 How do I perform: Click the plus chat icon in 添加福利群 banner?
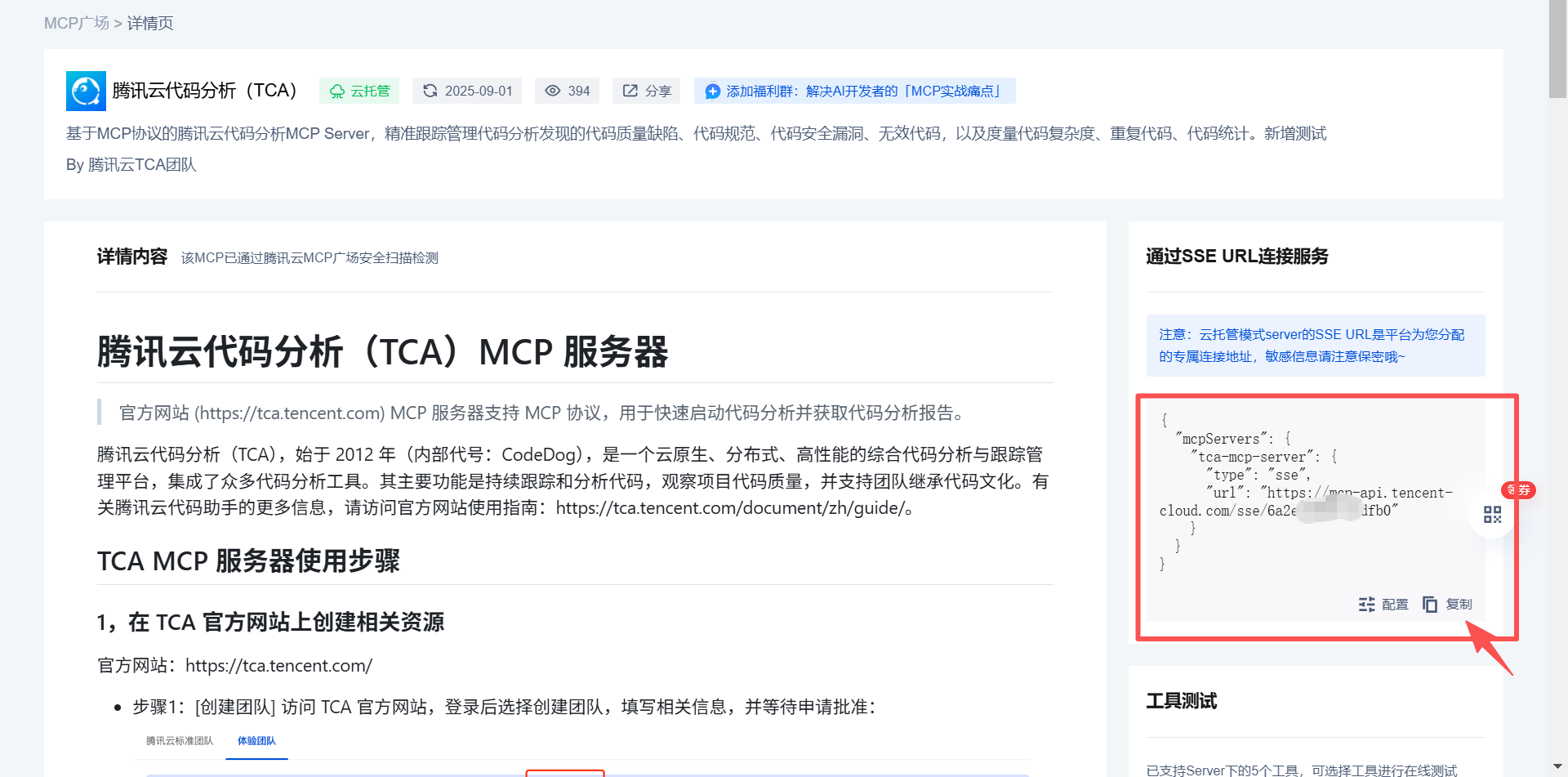pos(713,92)
